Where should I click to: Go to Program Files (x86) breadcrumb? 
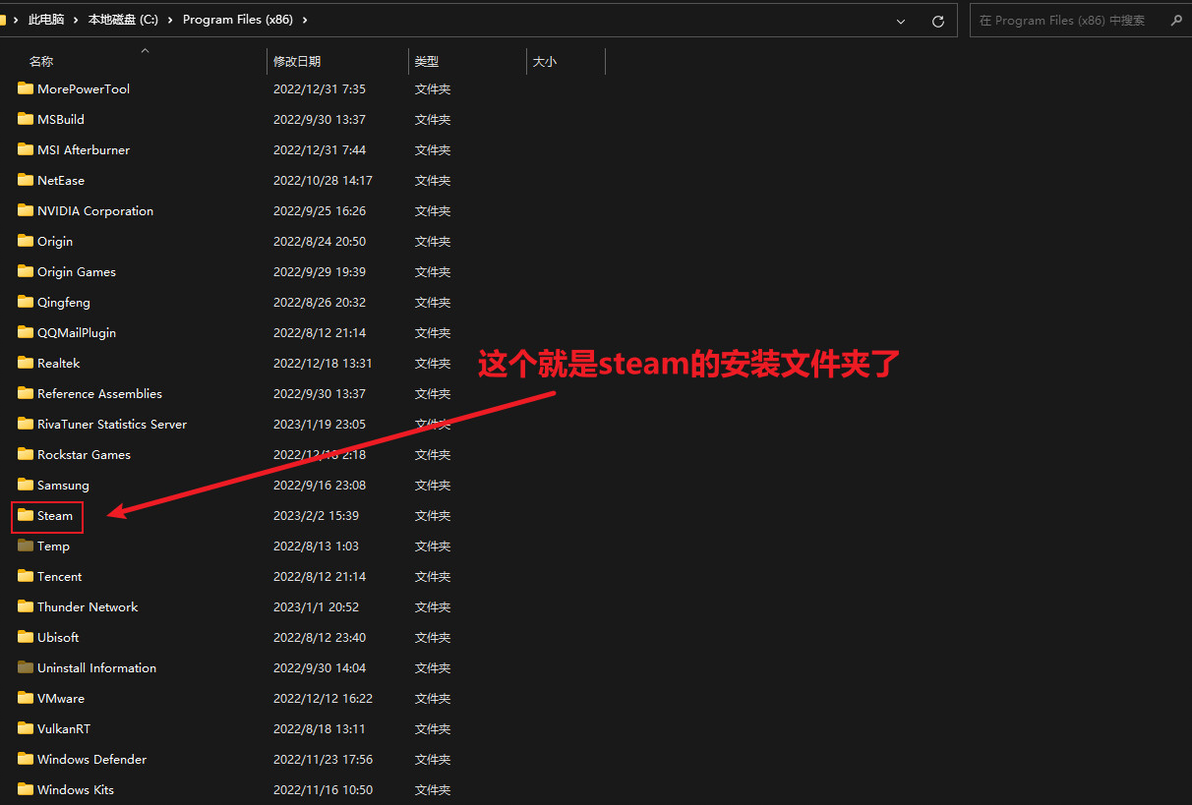238,20
